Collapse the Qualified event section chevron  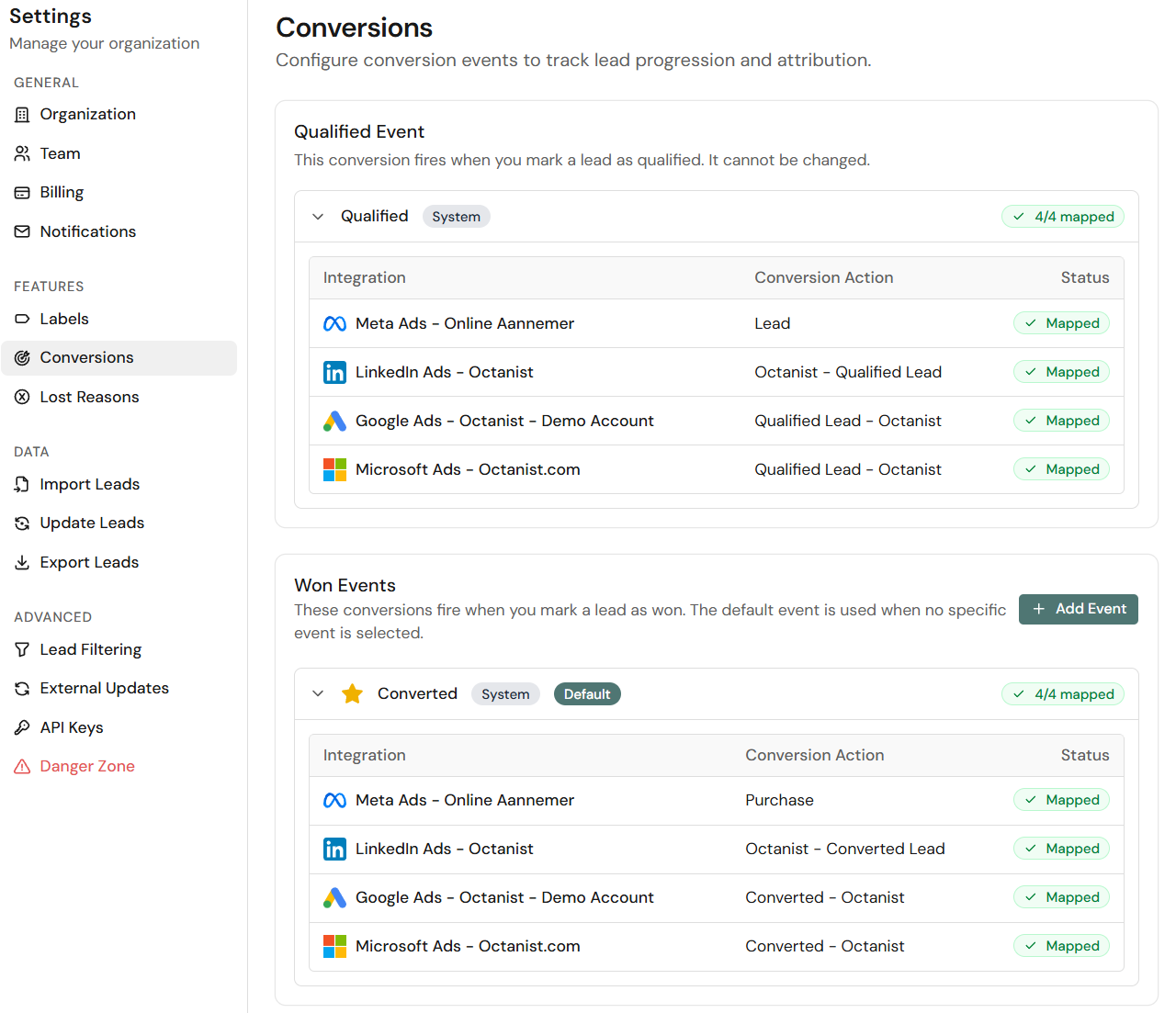click(318, 217)
